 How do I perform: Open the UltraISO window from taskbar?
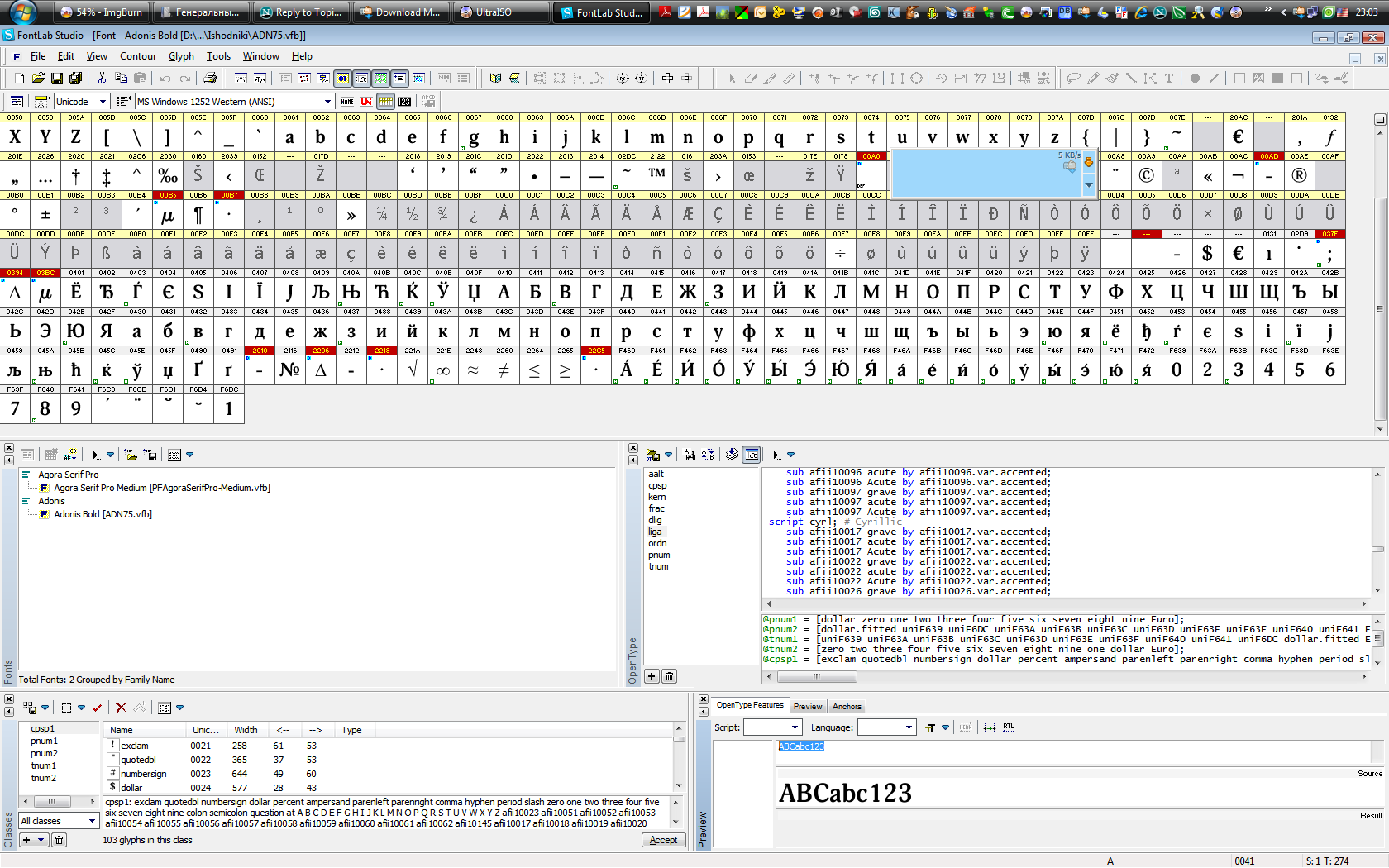pos(503,12)
